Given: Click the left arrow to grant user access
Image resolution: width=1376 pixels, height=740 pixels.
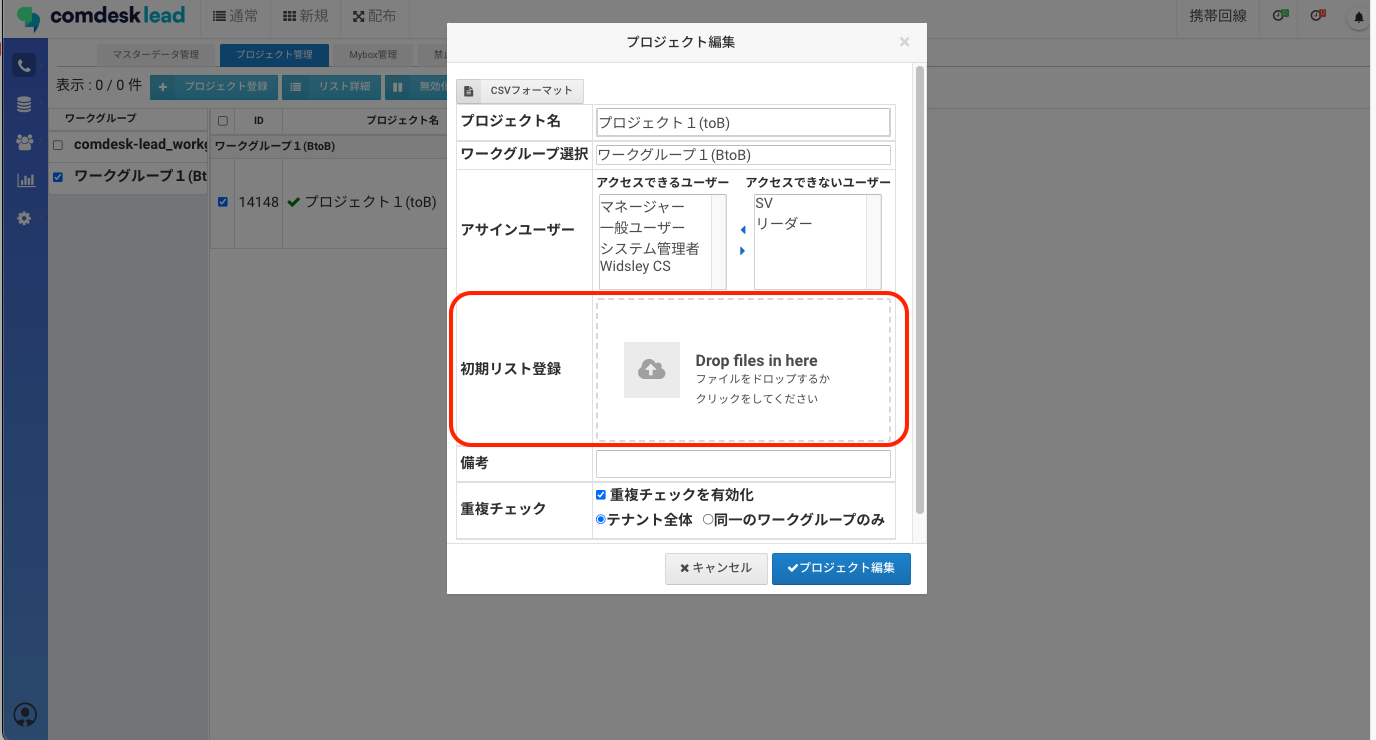Looking at the screenshot, I should (x=742, y=230).
